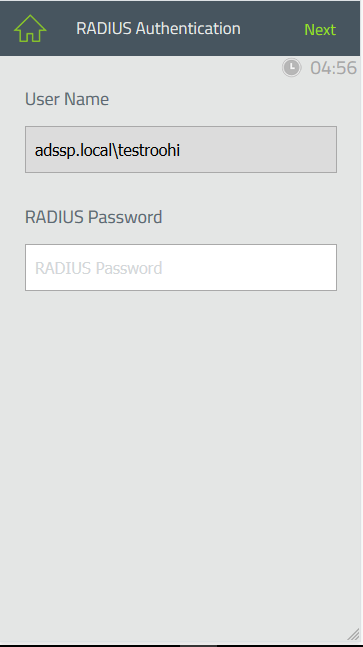The height and width of the screenshot is (647, 363).
Task: Focus the RADIUS Password input field
Action: pyautogui.click(x=181, y=267)
